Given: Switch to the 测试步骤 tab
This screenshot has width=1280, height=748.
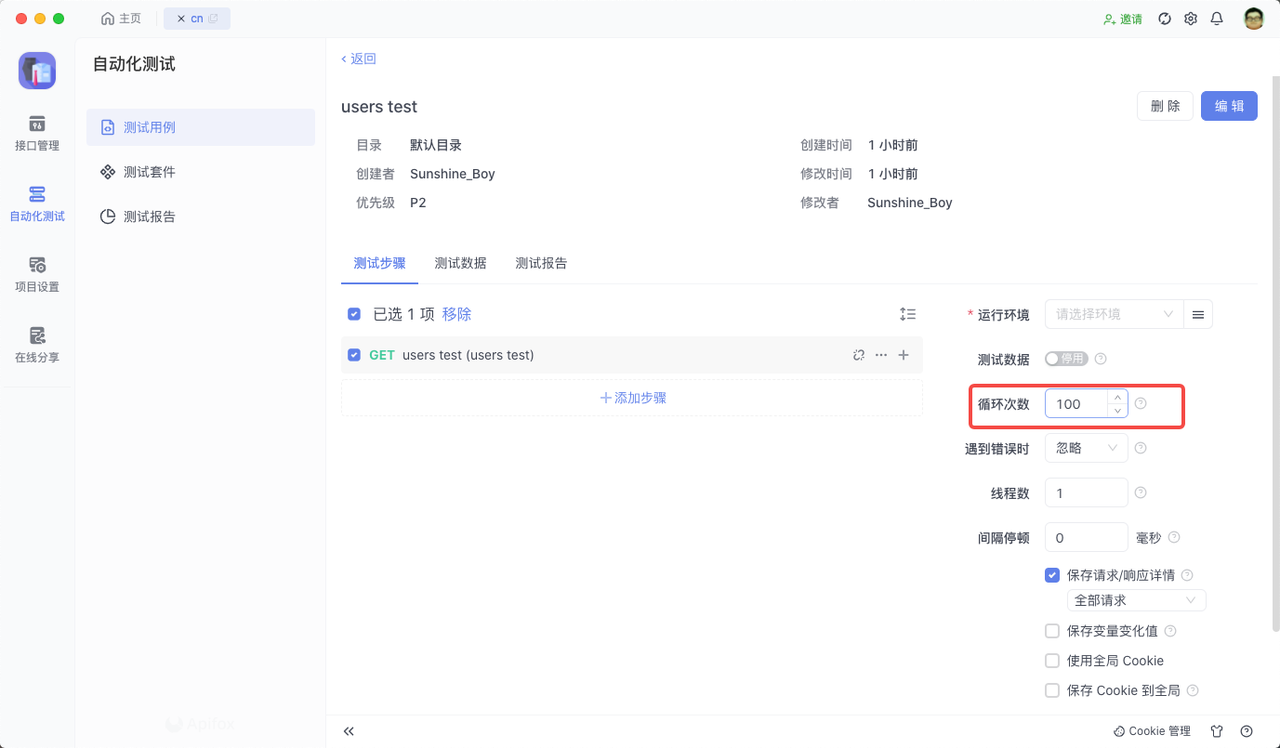Looking at the screenshot, I should (380, 263).
